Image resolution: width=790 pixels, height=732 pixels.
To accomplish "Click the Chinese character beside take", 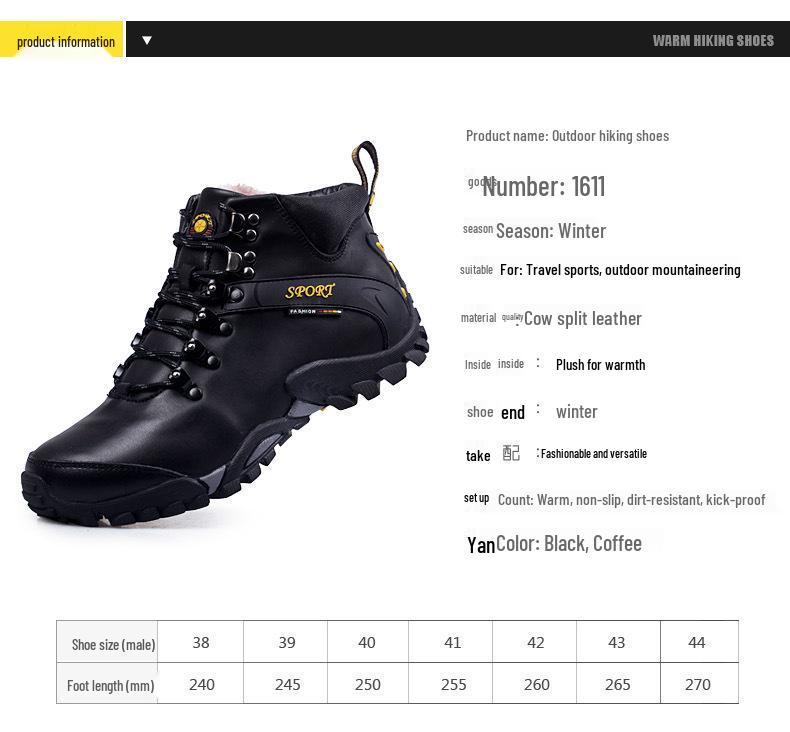I will point(511,453).
